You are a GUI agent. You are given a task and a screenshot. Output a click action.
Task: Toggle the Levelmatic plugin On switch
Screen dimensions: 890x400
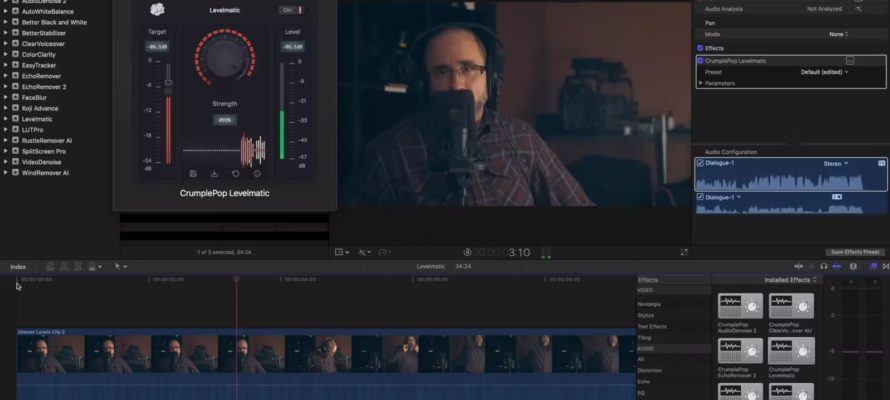(291, 10)
